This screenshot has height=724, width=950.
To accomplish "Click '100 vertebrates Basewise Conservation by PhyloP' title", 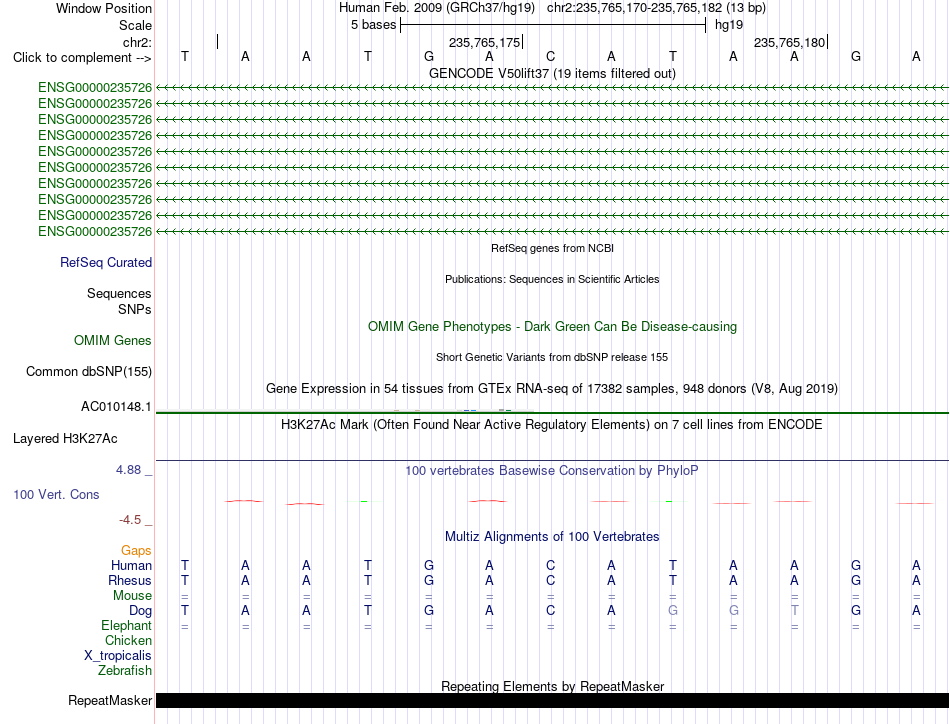I will [552, 470].
